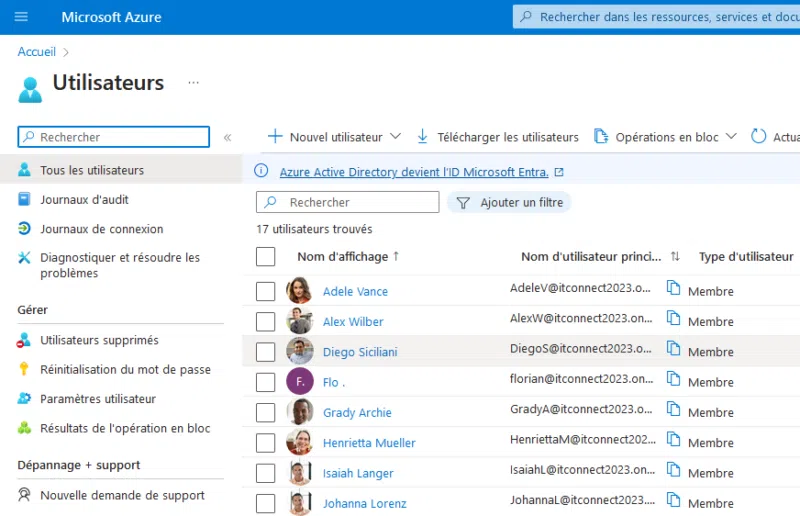Open Henrietta Mueller's user profile link
This screenshot has height=516, width=800.
point(369,443)
